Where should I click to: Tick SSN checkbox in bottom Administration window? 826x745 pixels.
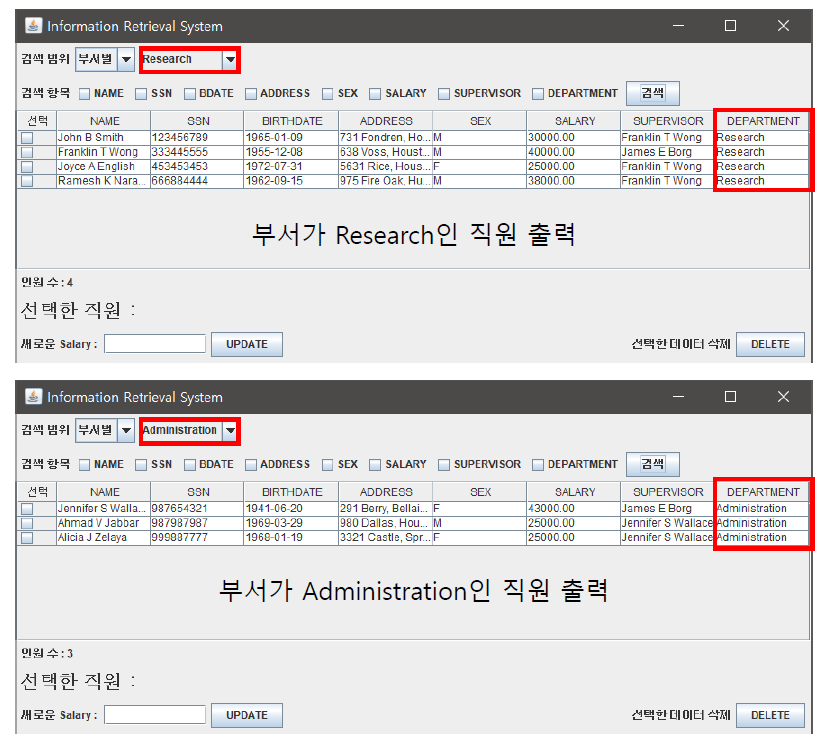pos(141,465)
